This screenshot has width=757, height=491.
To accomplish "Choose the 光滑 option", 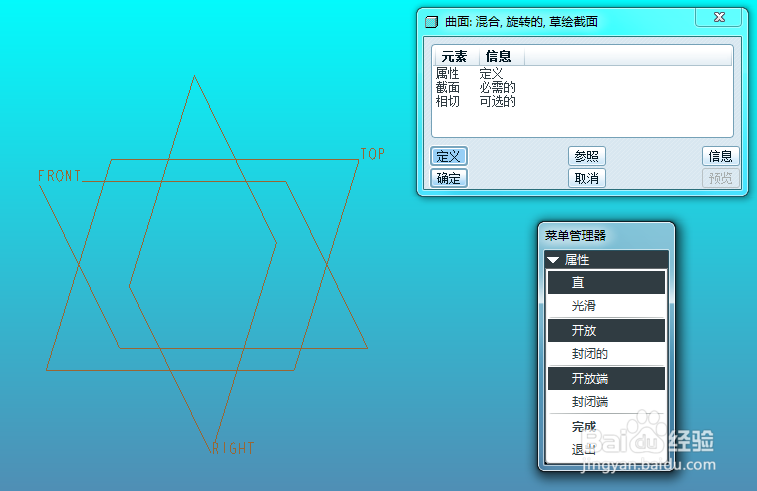I will [x=606, y=306].
